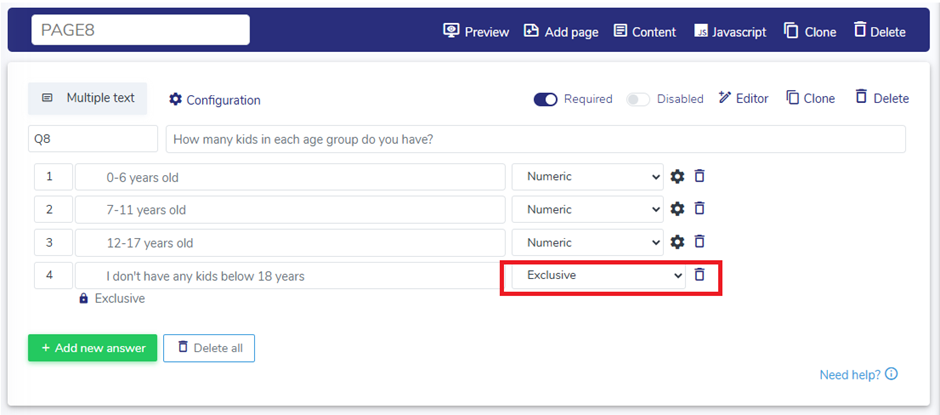
Task: Toggle the Required switch off
Action: pos(545,99)
